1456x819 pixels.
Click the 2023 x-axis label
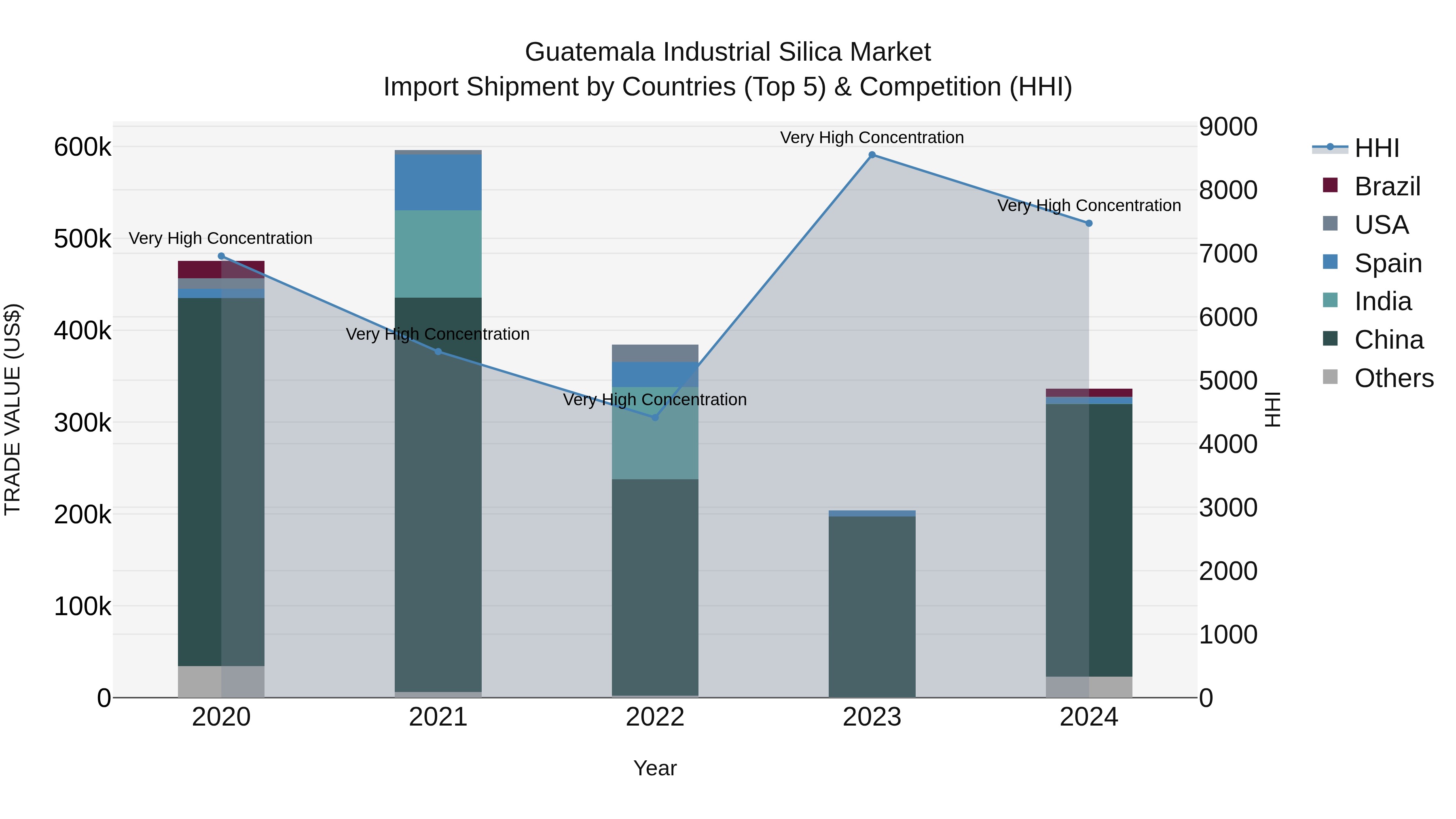click(x=872, y=717)
